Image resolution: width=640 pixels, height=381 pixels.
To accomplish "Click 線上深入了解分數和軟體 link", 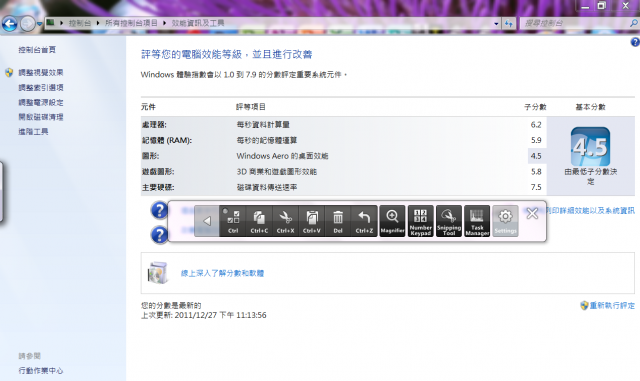I will (222, 273).
